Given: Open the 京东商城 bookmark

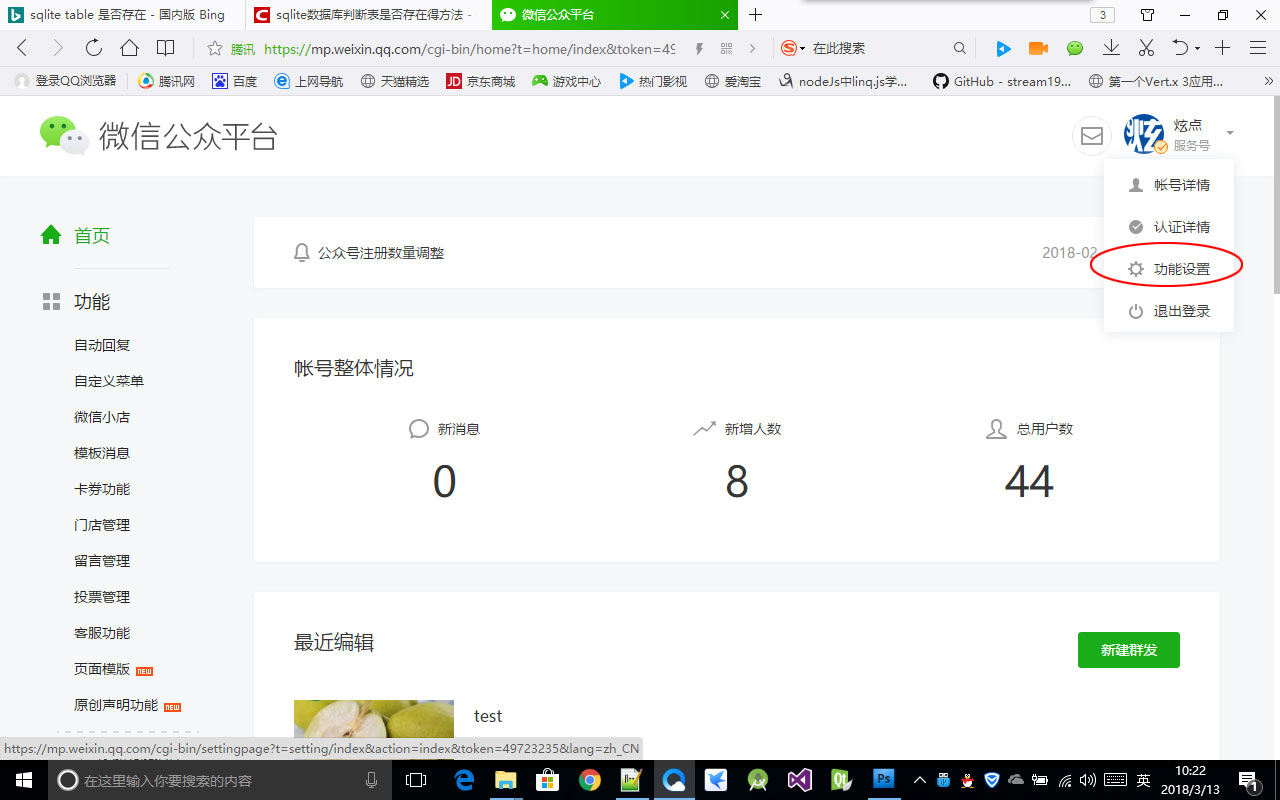Looking at the screenshot, I should [480, 81].
